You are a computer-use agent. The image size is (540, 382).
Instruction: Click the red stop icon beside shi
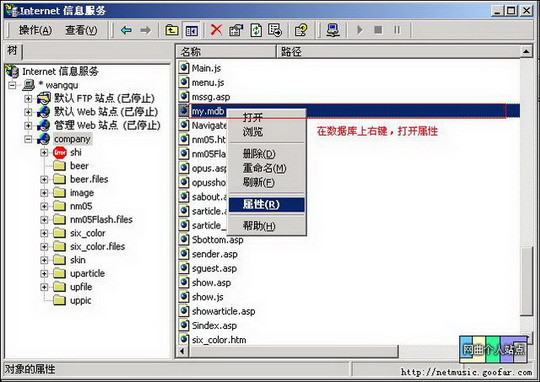tap(60, 152)
